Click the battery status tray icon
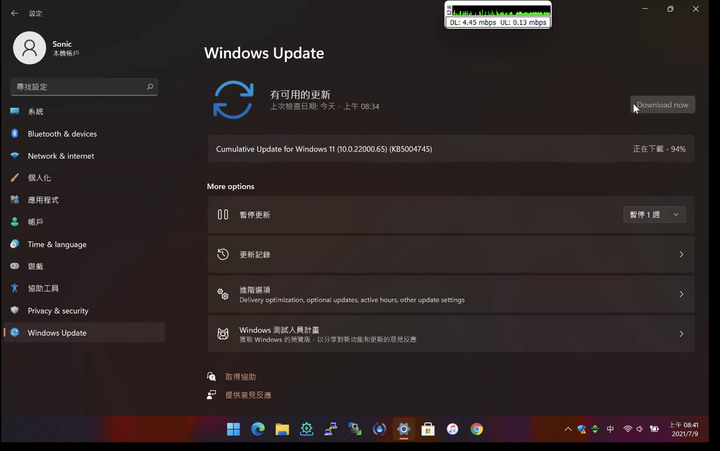720x451 pixels. [x=654, y=429]
